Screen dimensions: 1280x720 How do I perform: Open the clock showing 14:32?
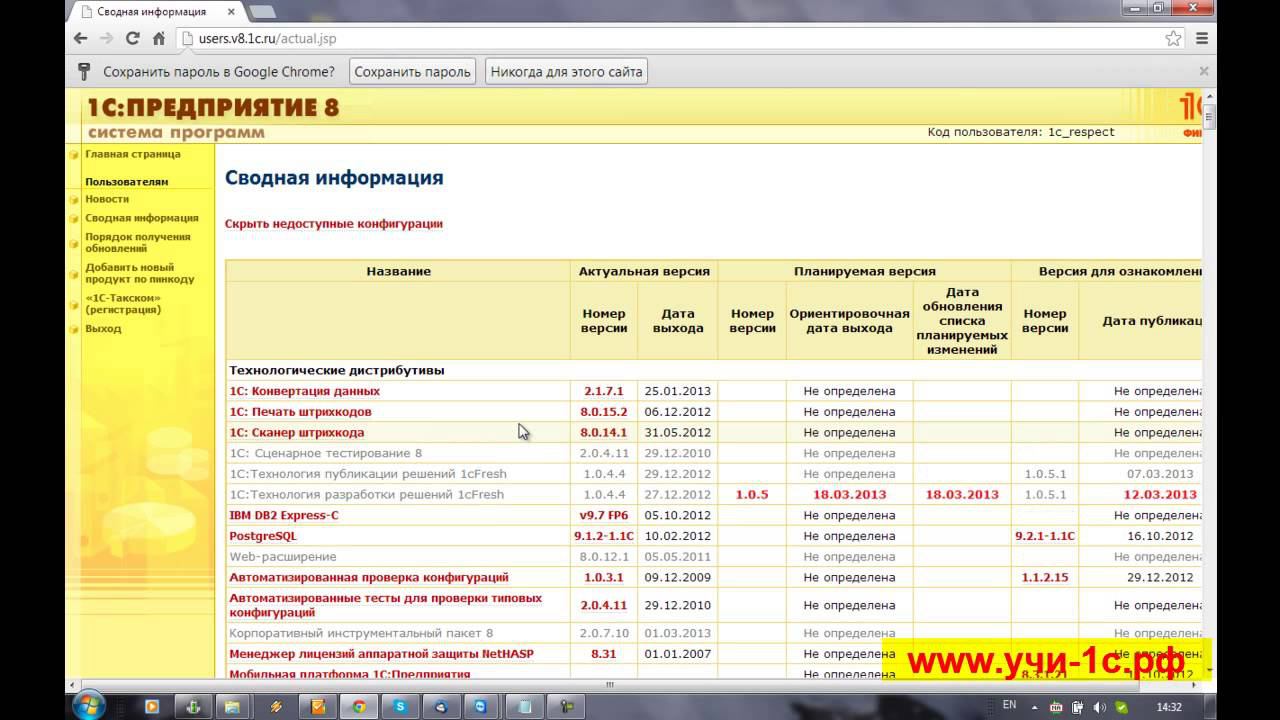click(x=1169, y=707)
